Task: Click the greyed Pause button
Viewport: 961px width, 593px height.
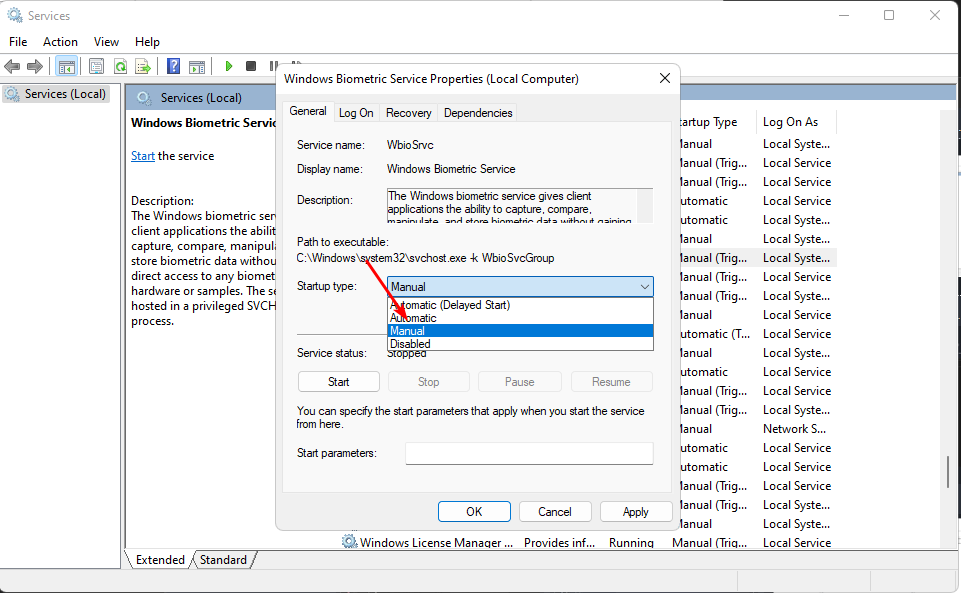Action: pos(519,382)
